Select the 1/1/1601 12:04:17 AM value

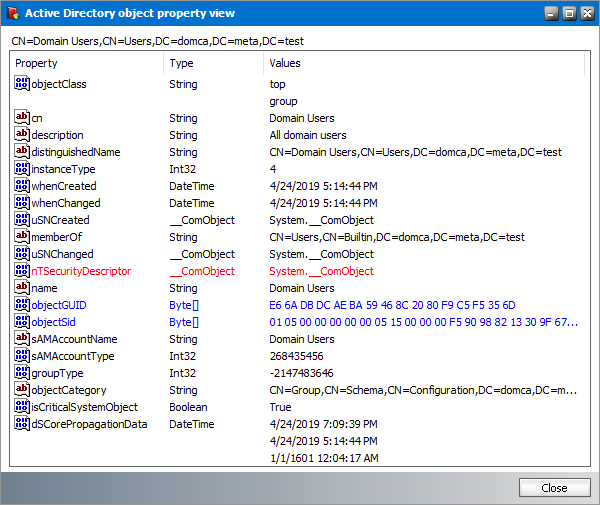[324, 458]
